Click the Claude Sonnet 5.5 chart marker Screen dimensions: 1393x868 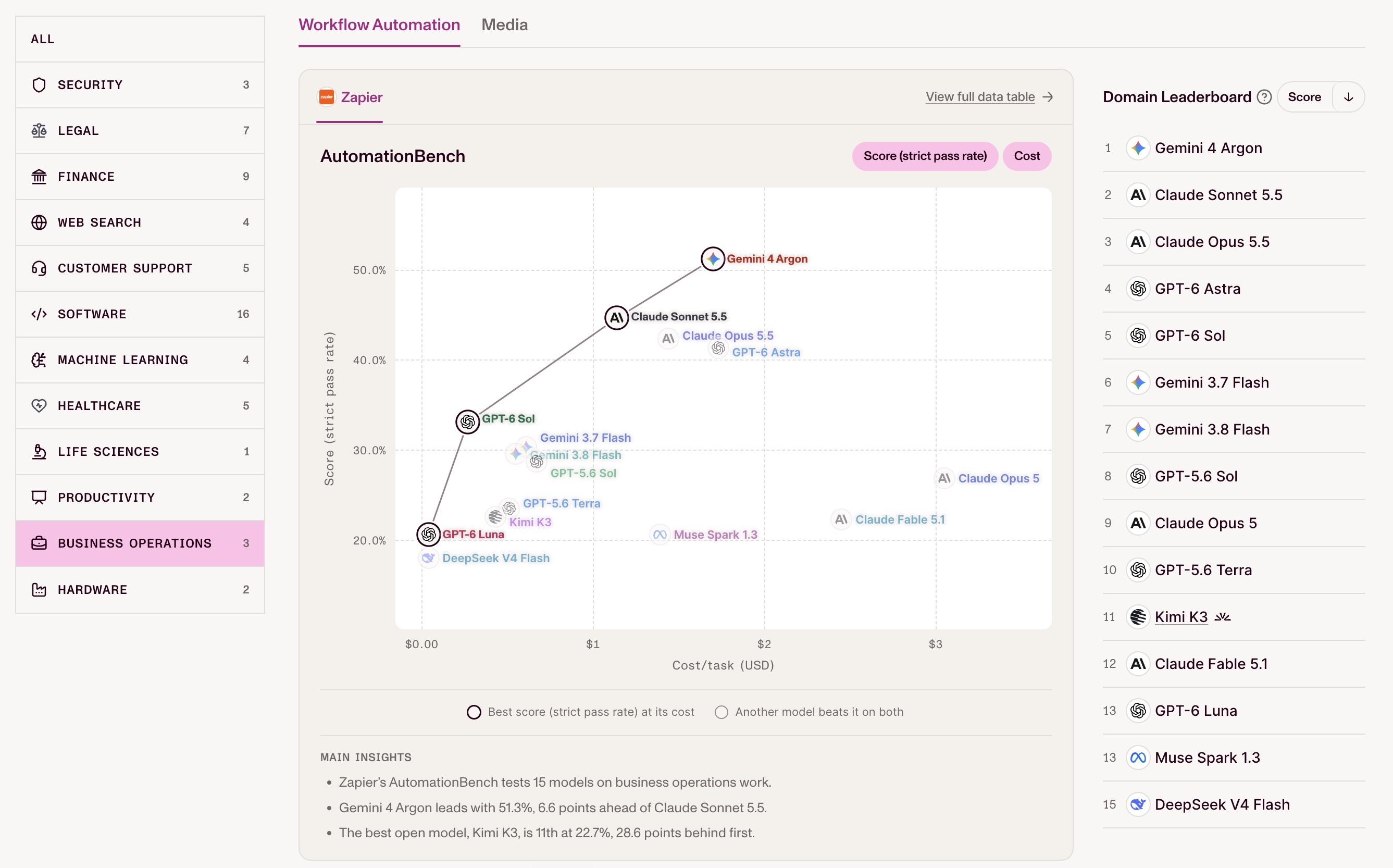coord(616,317)
